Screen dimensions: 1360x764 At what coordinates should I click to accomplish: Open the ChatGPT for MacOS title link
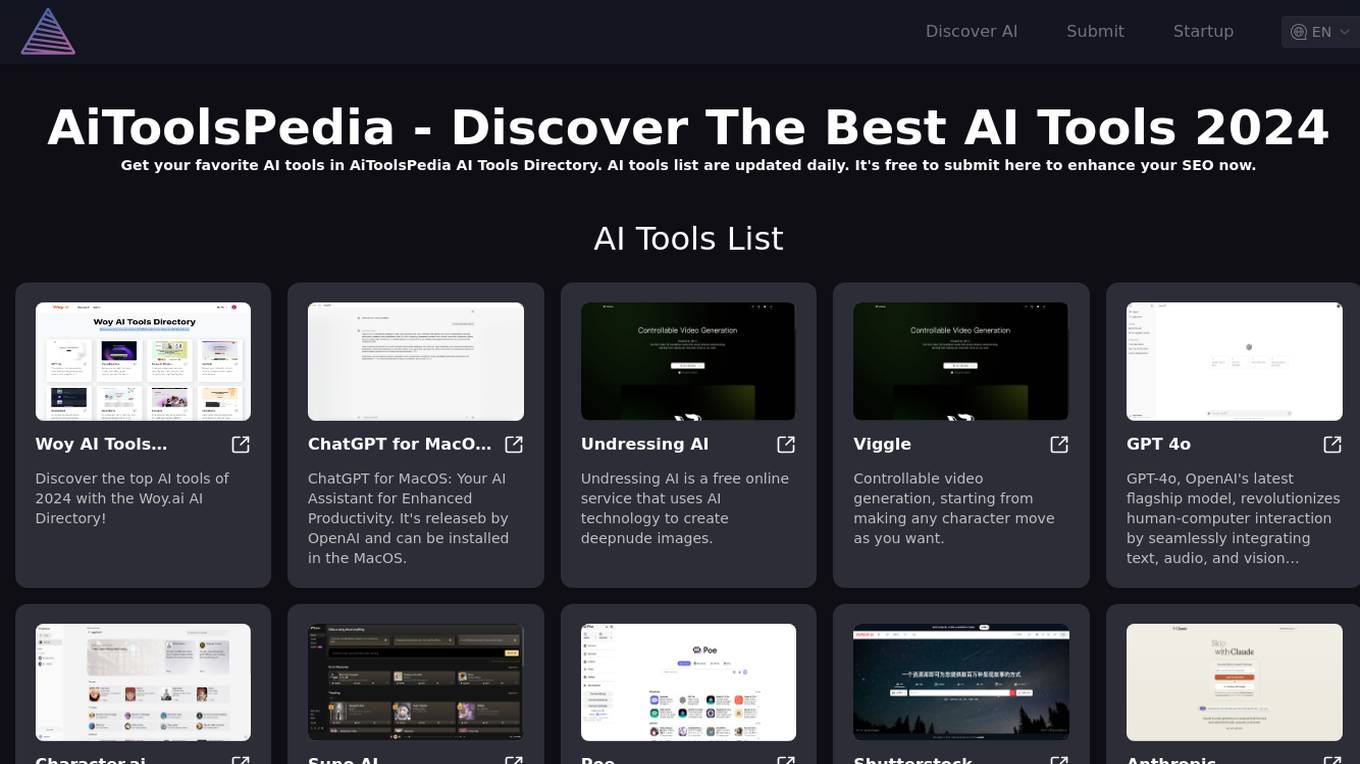(x=400, y=444)
